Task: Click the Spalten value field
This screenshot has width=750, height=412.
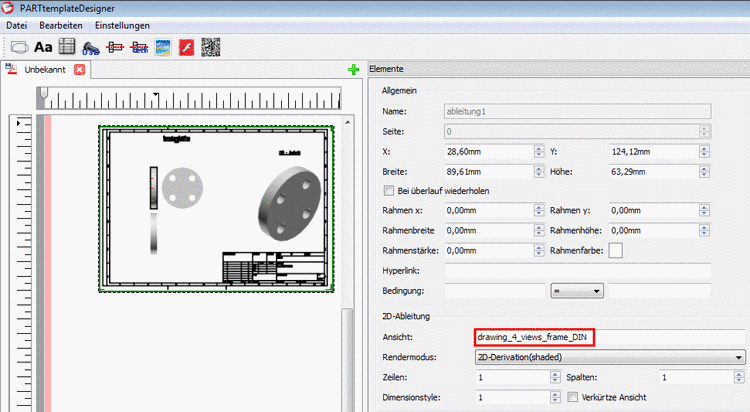Action: coord(696,377)
